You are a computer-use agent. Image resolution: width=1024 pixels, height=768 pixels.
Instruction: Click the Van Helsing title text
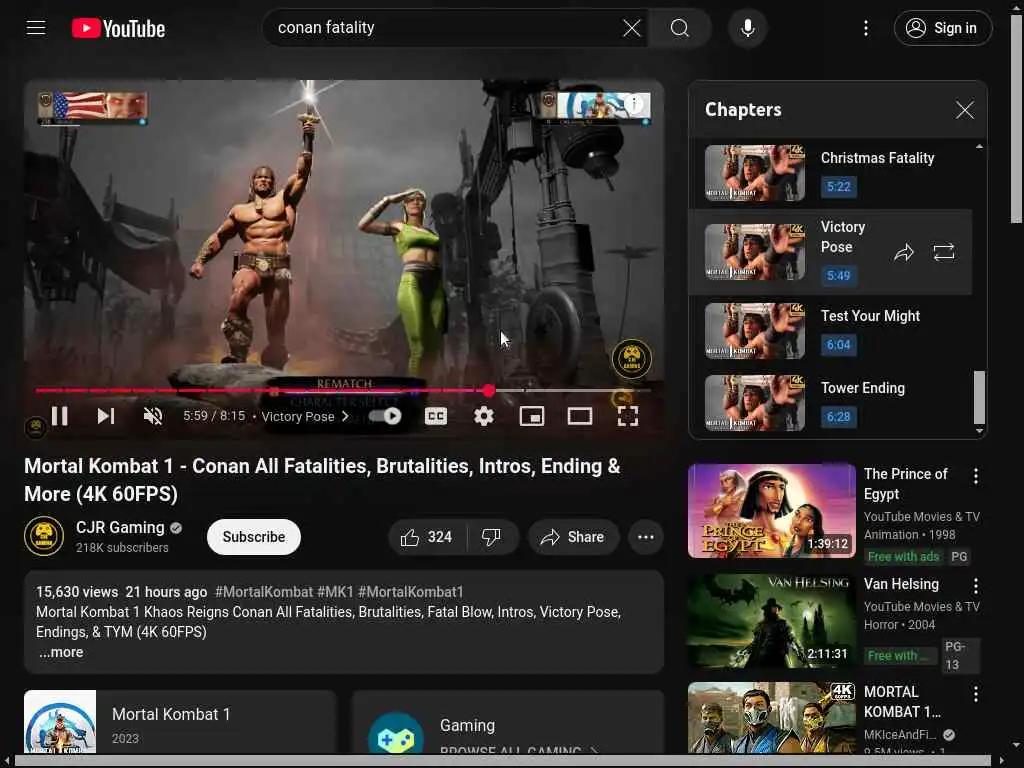tap(901, 584)
